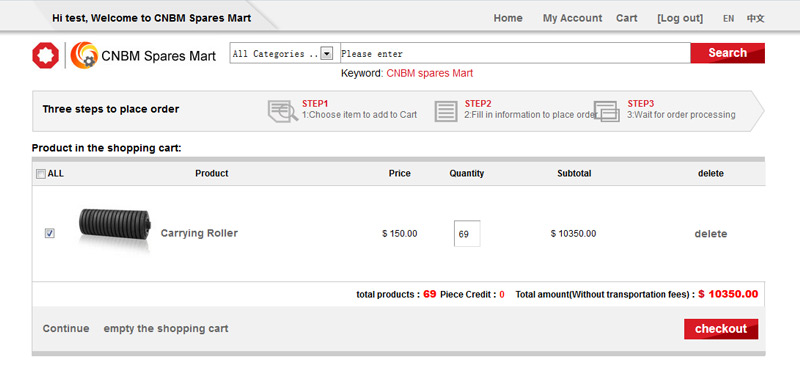This screenshot has width=800, height=383.
Task: Click the STEP2 label text
Action: [478, 104]
